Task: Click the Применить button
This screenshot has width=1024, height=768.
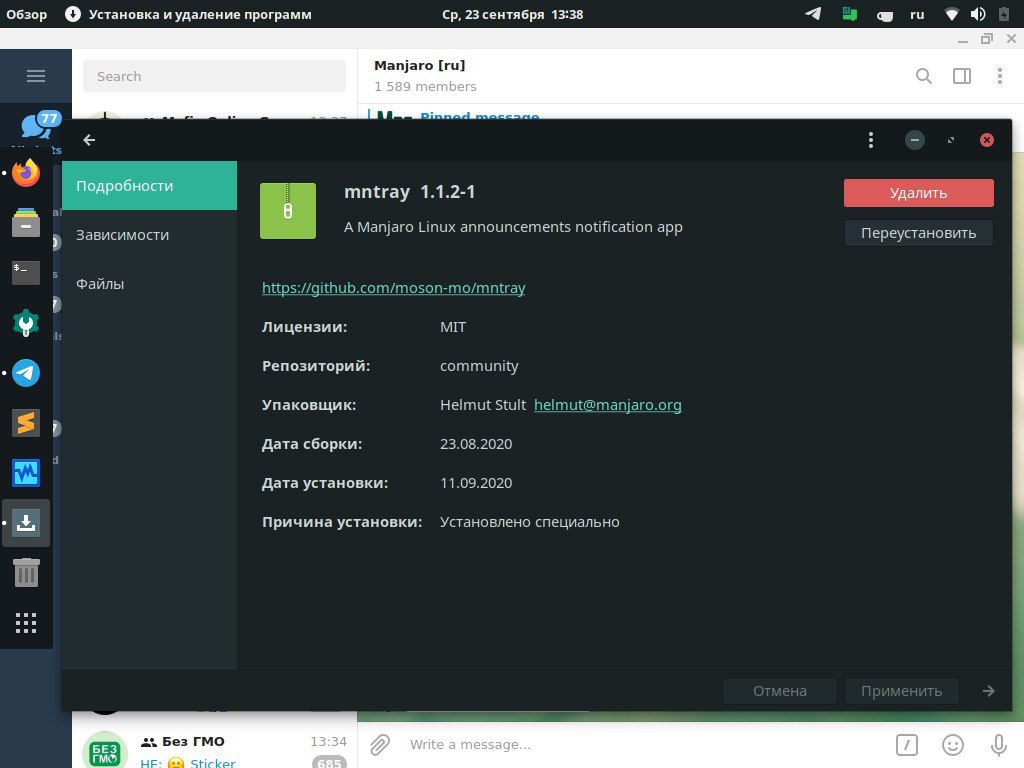Action: (902, 691)
